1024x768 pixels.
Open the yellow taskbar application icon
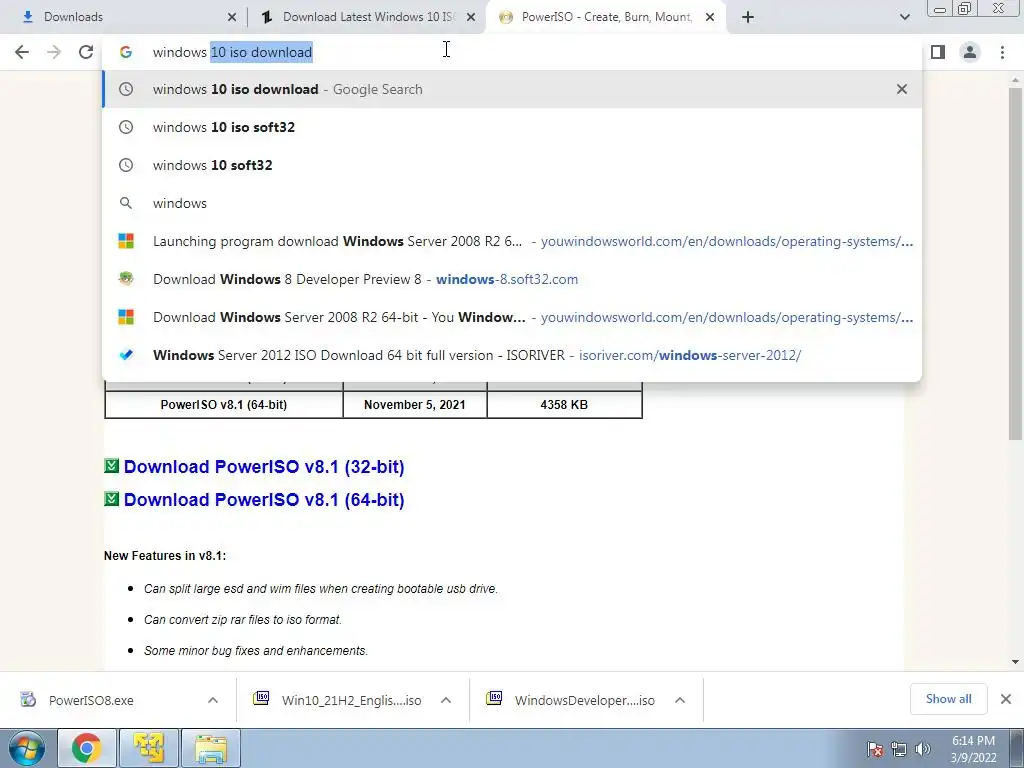pos(148,748)
